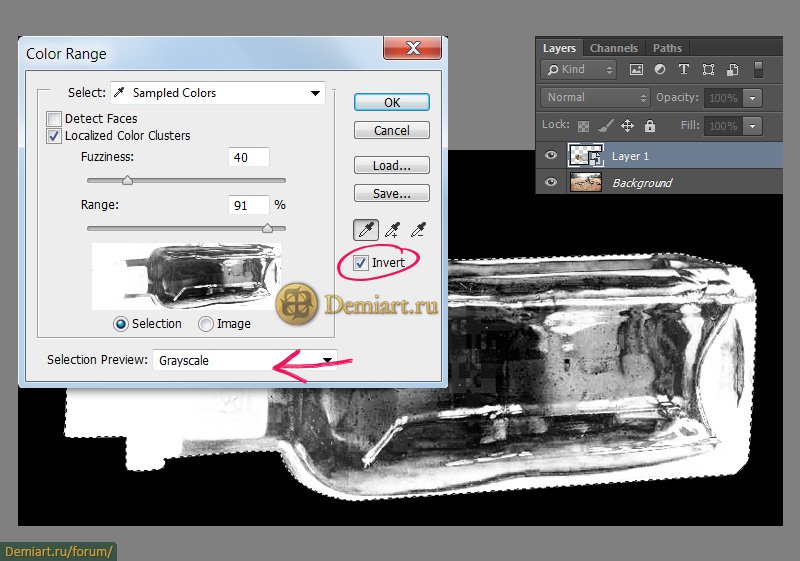Click the Layer 1 thumbnail
The width and height of the screenshot is (800, 561).
[x=585, y=155]
